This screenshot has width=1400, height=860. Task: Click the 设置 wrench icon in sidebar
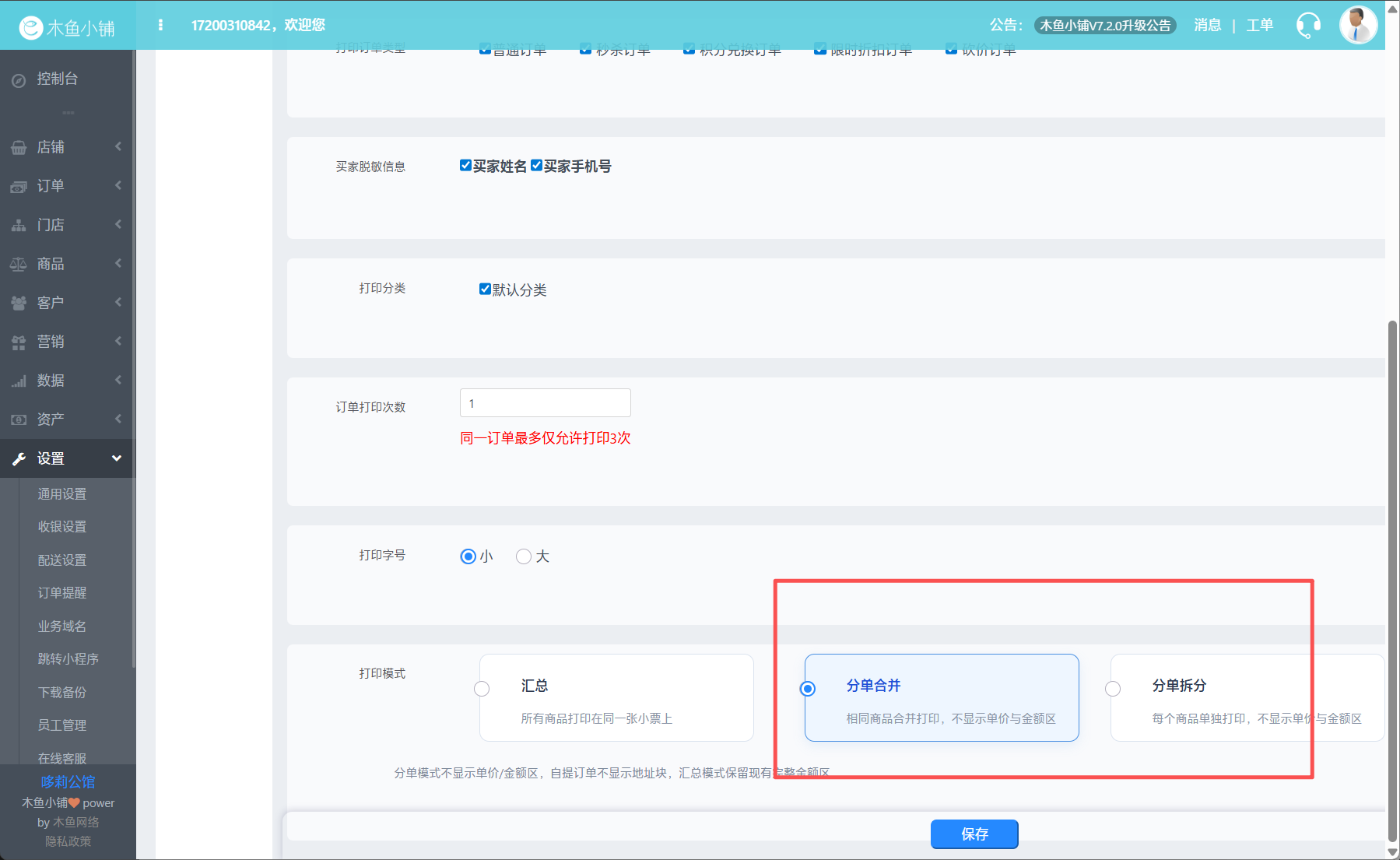coord(19,459)
